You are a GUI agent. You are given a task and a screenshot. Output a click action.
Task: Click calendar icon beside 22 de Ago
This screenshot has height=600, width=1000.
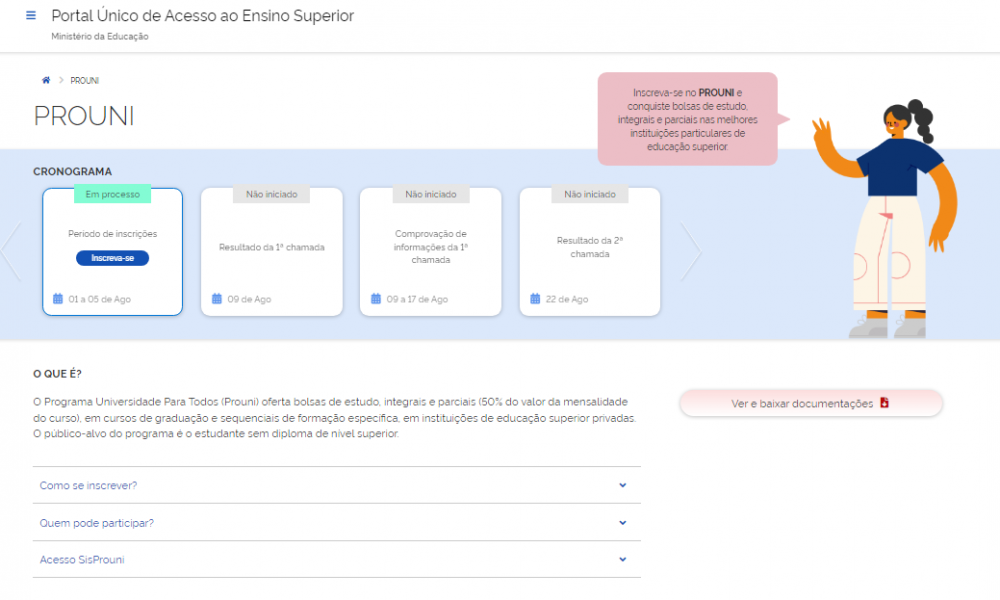(535, 298)
